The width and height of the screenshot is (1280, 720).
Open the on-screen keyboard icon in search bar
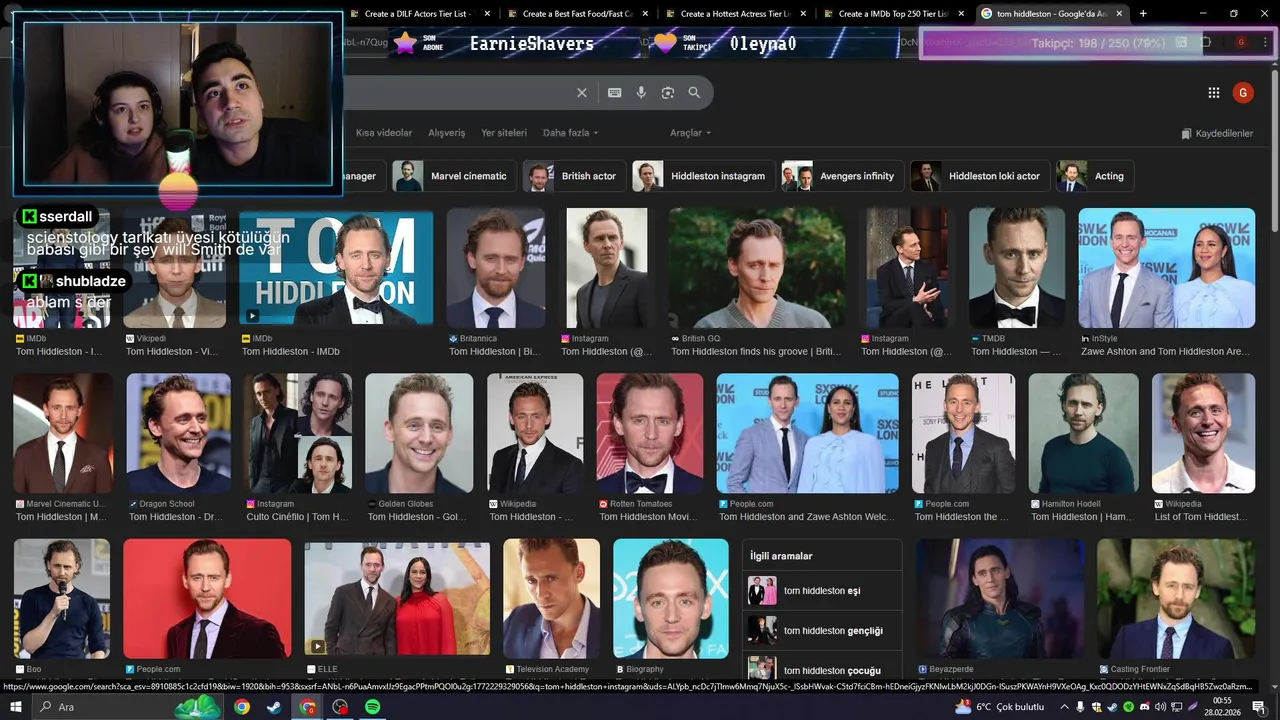coord(615,92)
